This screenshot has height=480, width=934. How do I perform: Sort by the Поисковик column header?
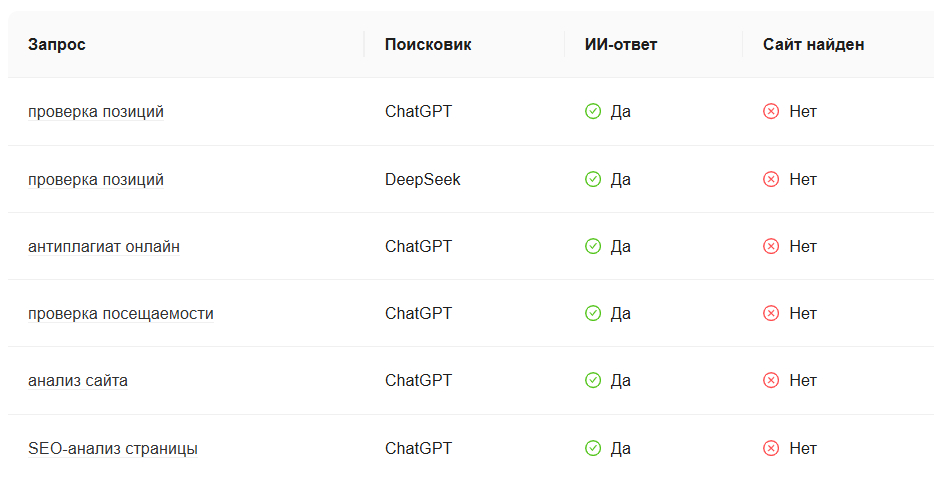click(428, 44)
